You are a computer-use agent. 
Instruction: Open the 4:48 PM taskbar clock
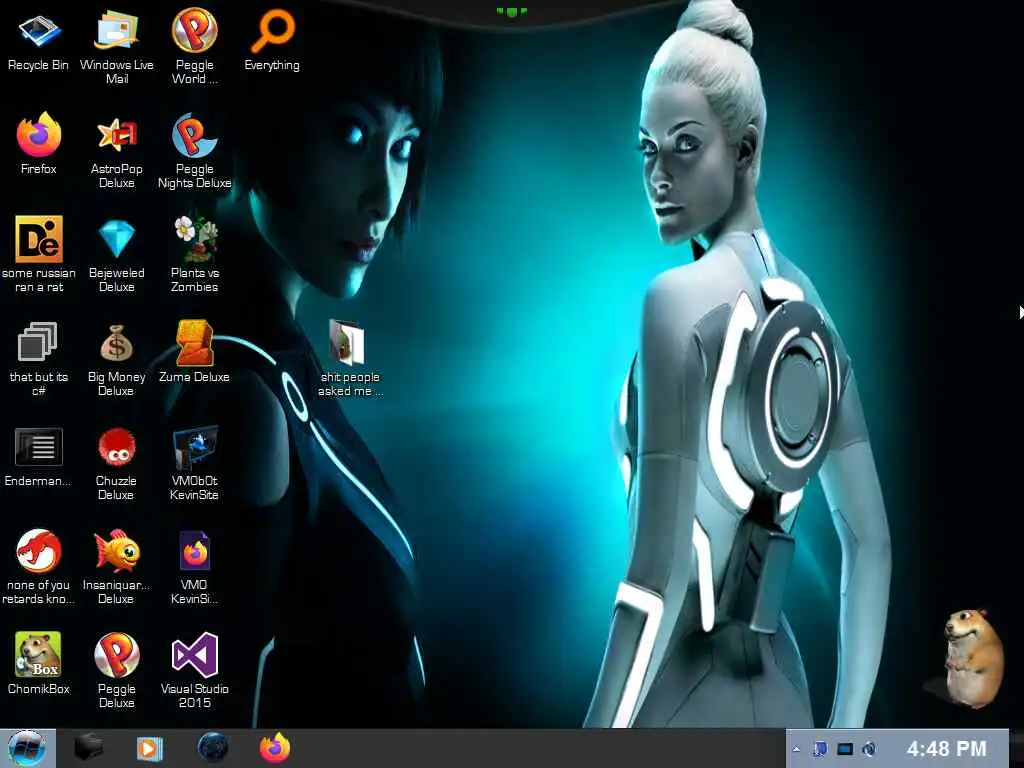point(946,748)
